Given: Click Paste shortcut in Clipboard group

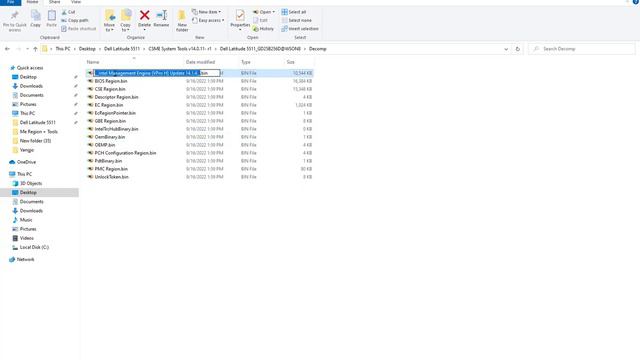Looking at the screenshot, I should coord(78,29).
